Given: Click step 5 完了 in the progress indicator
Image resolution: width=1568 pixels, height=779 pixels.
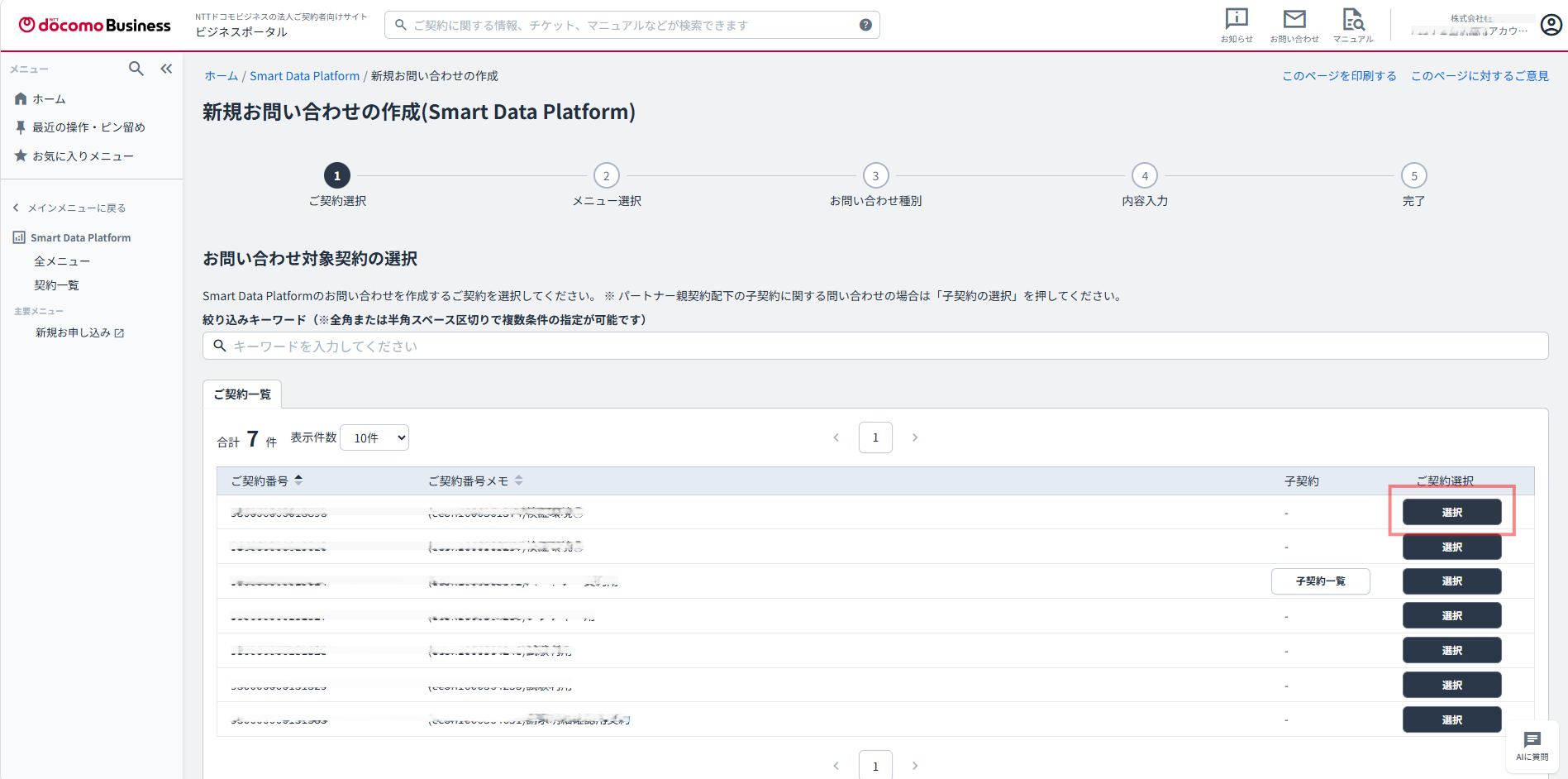Looking at the screenshot, I should coord(1414,185).
